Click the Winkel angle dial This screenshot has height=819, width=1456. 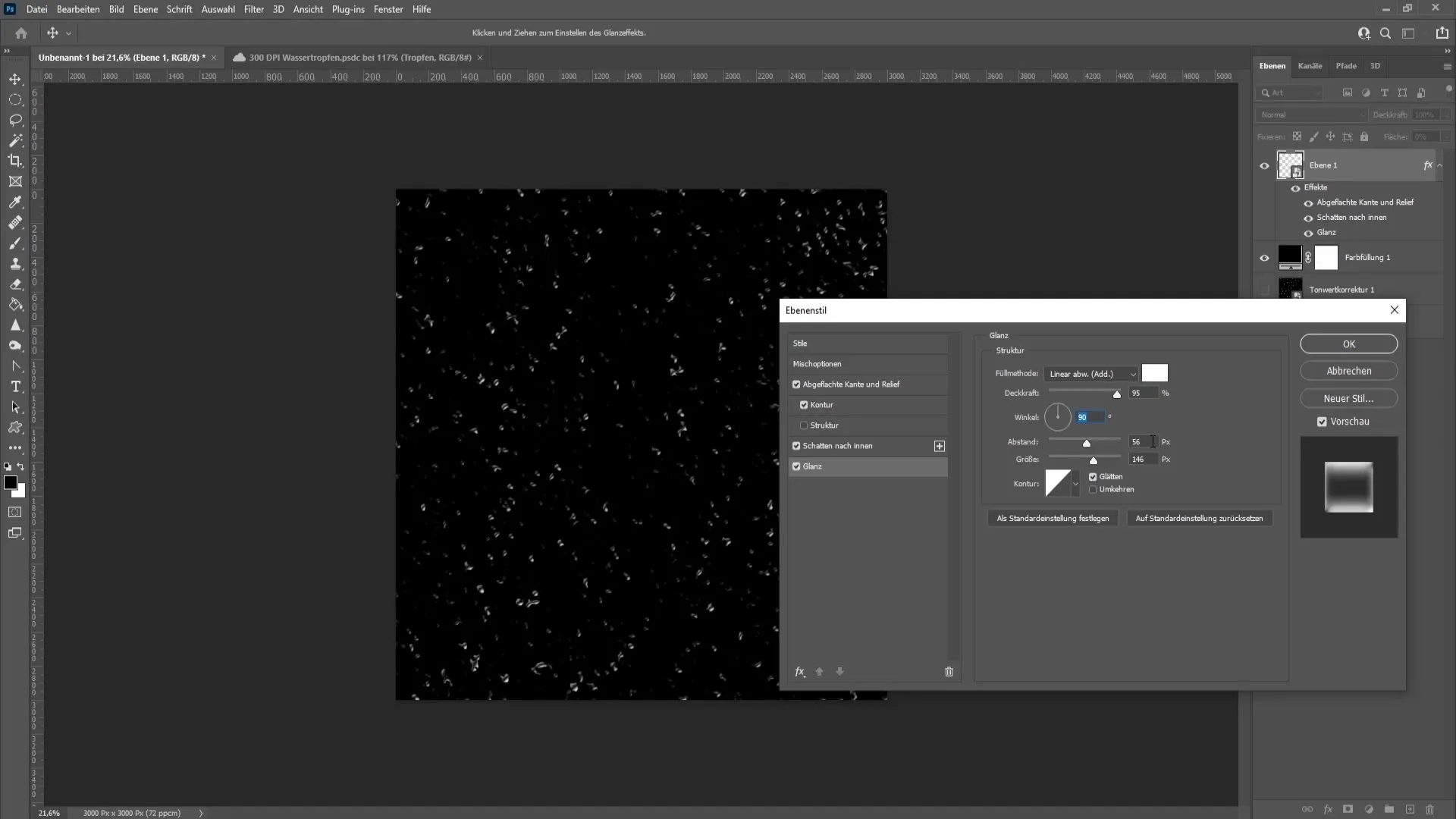(1057, 417)
